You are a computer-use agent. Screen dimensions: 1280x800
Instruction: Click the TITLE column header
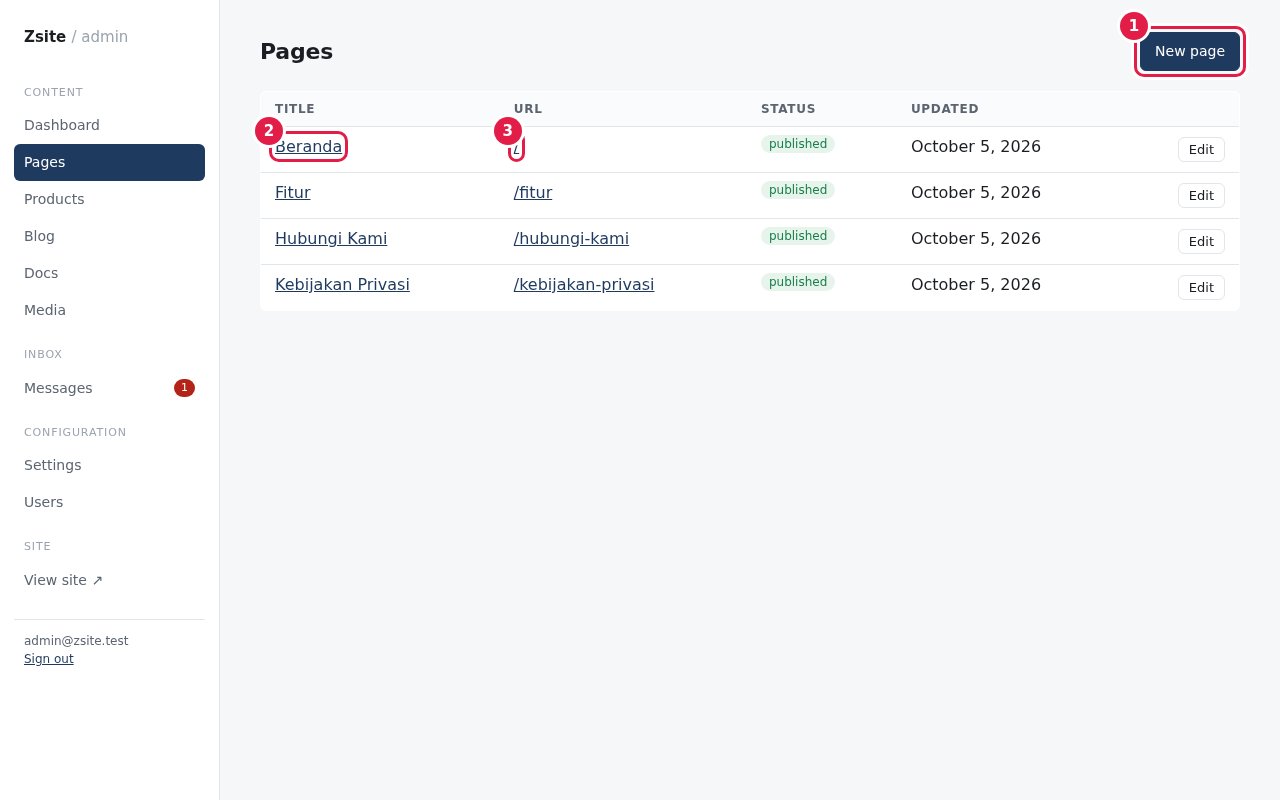point(295,109)
